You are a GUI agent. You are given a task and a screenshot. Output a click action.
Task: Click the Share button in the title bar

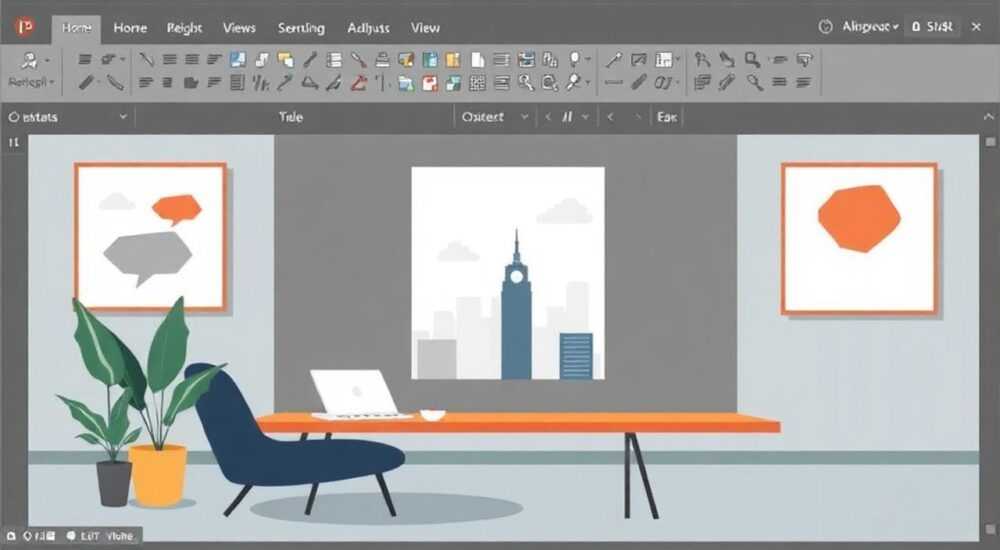tap(932, 27)
